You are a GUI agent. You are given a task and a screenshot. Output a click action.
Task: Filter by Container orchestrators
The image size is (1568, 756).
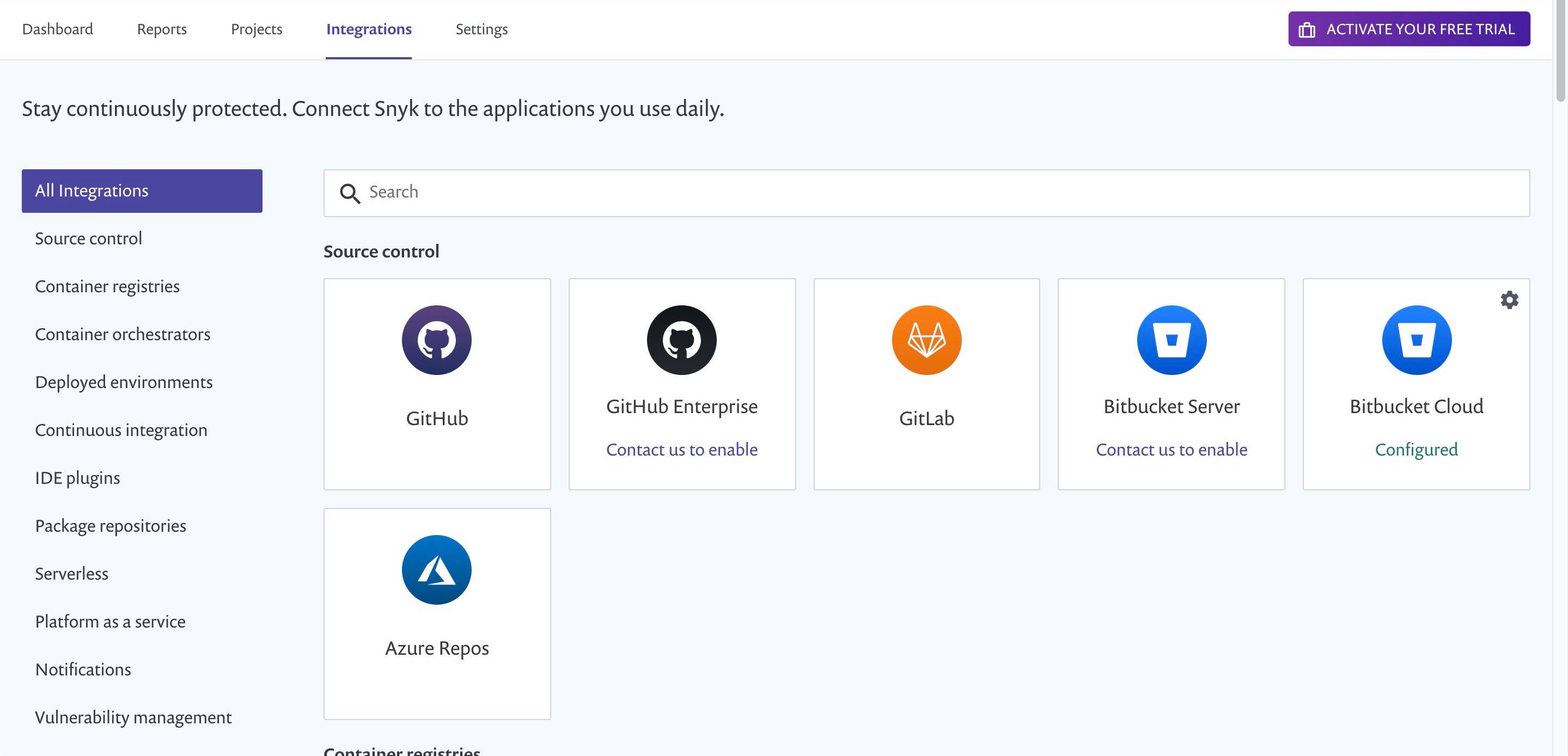tap(123, 335)
